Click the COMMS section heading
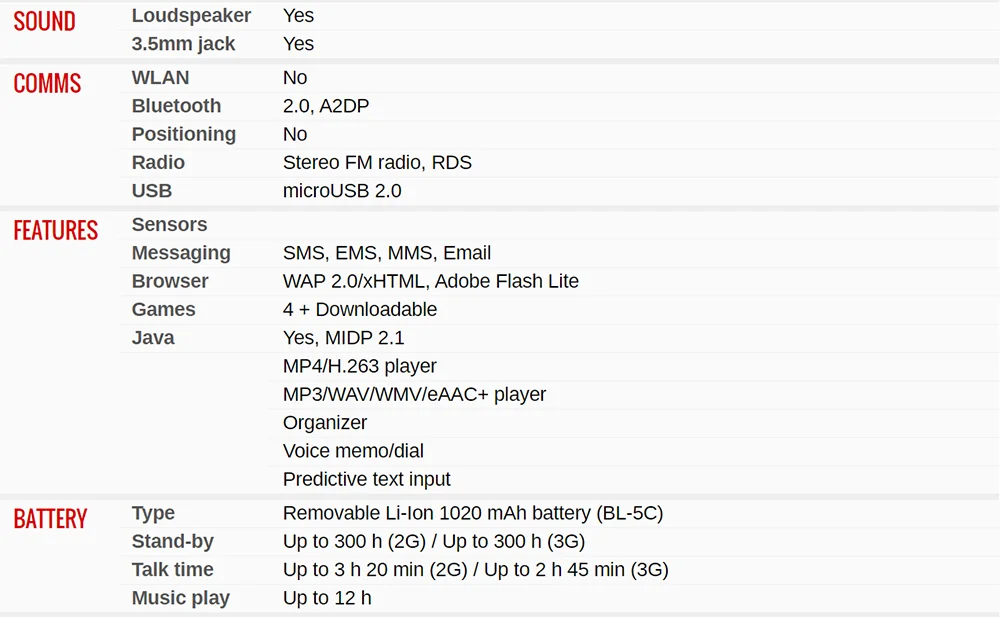 click(x=47, y=84)
